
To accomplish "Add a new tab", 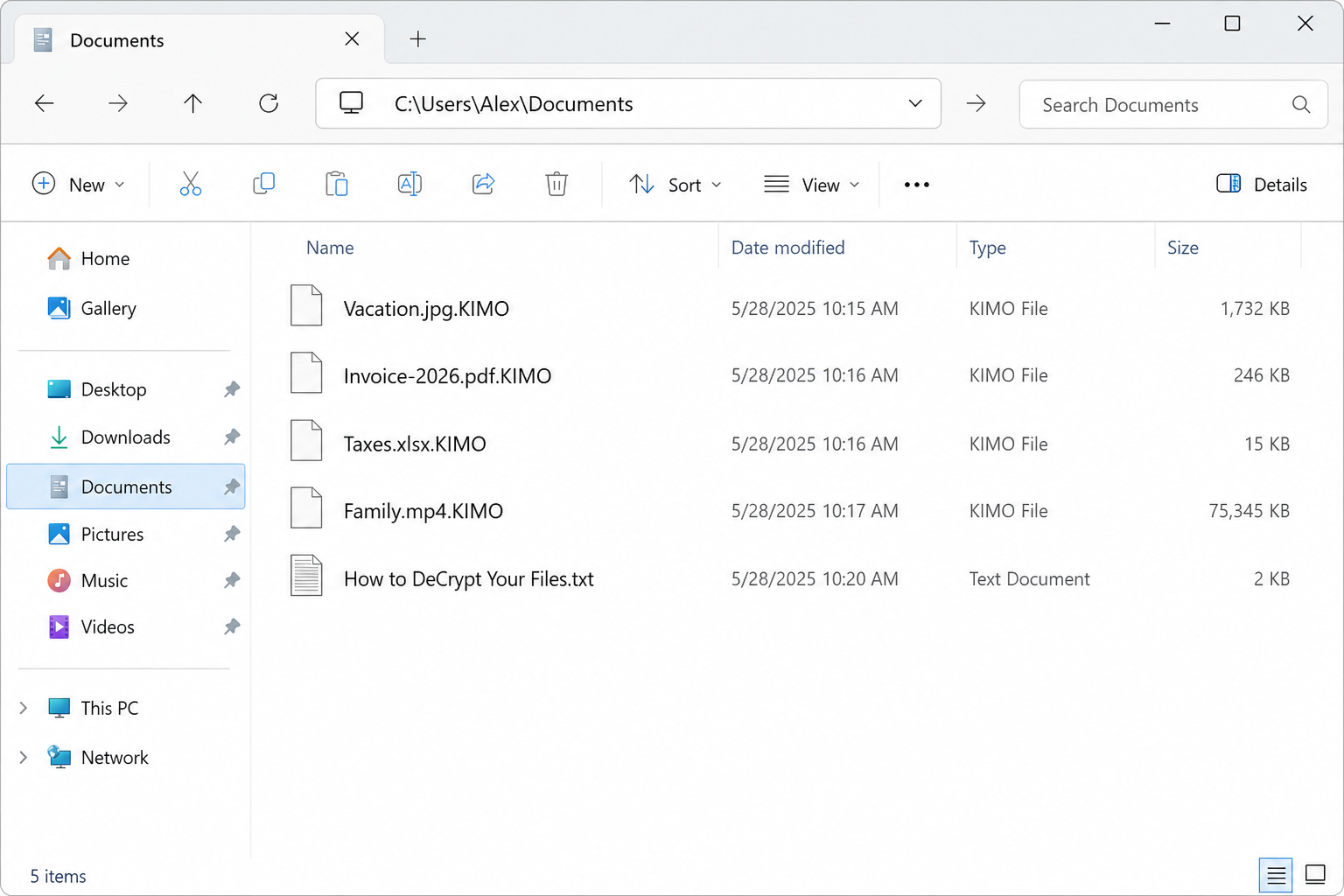I will click(418, 38).
